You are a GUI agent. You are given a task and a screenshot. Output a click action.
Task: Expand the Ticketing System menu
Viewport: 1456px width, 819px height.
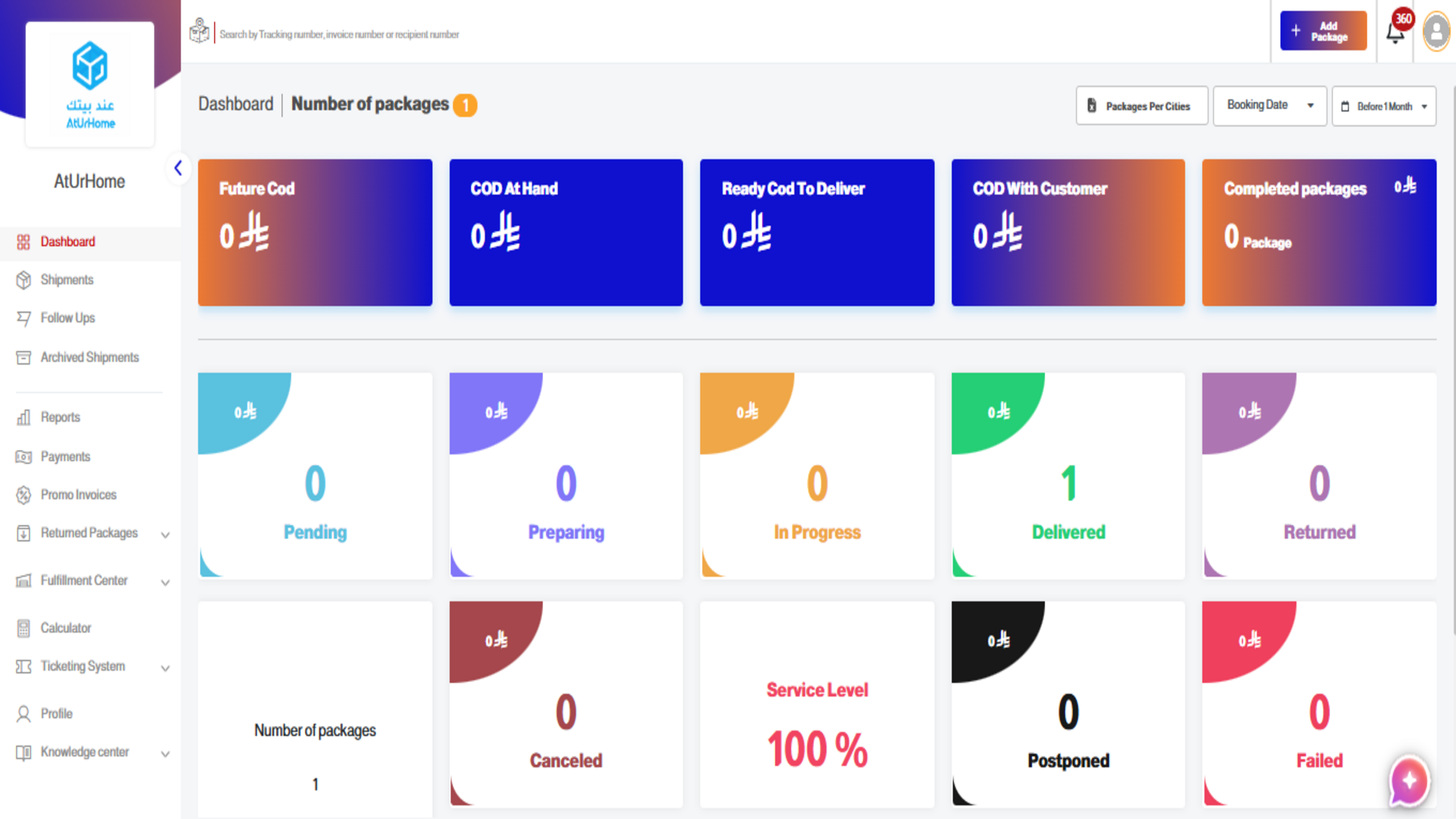point(165,668)
